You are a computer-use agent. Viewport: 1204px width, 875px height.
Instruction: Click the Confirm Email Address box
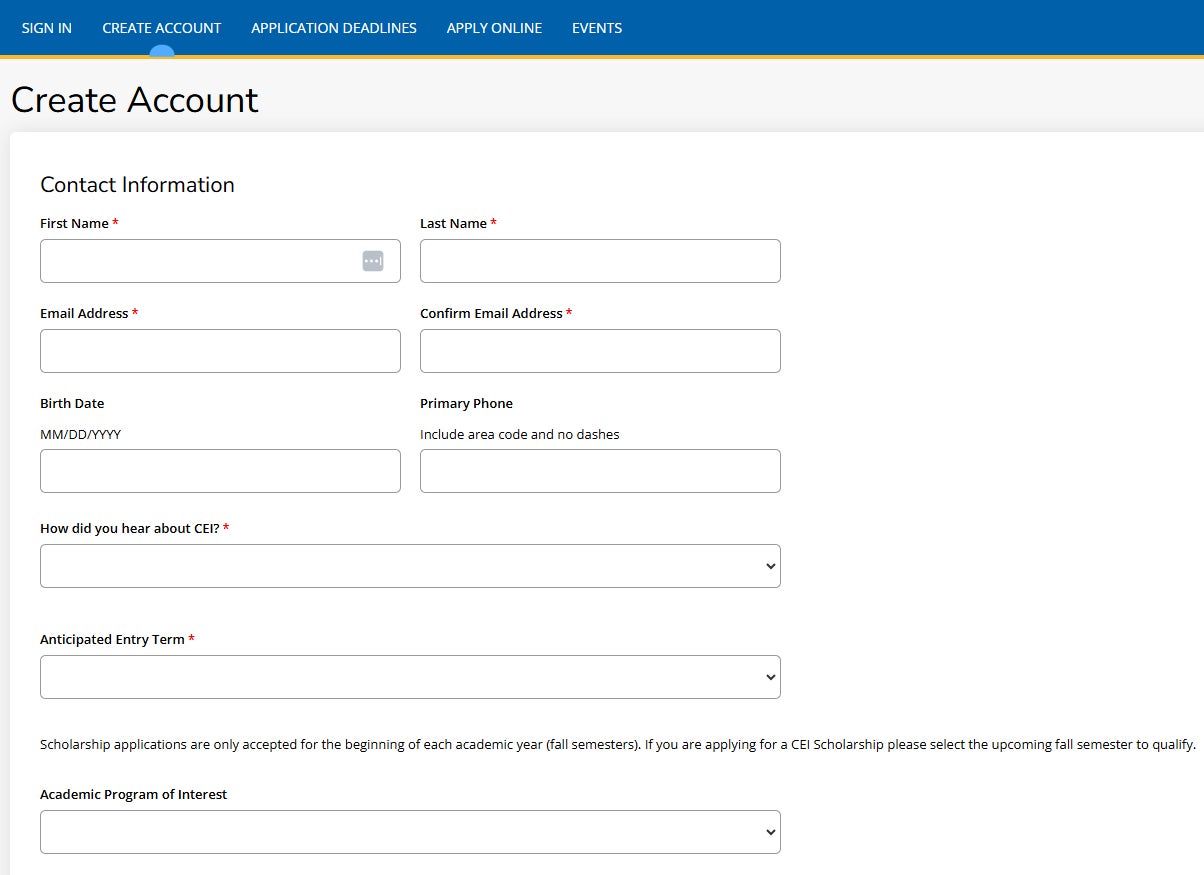(600, 350)
